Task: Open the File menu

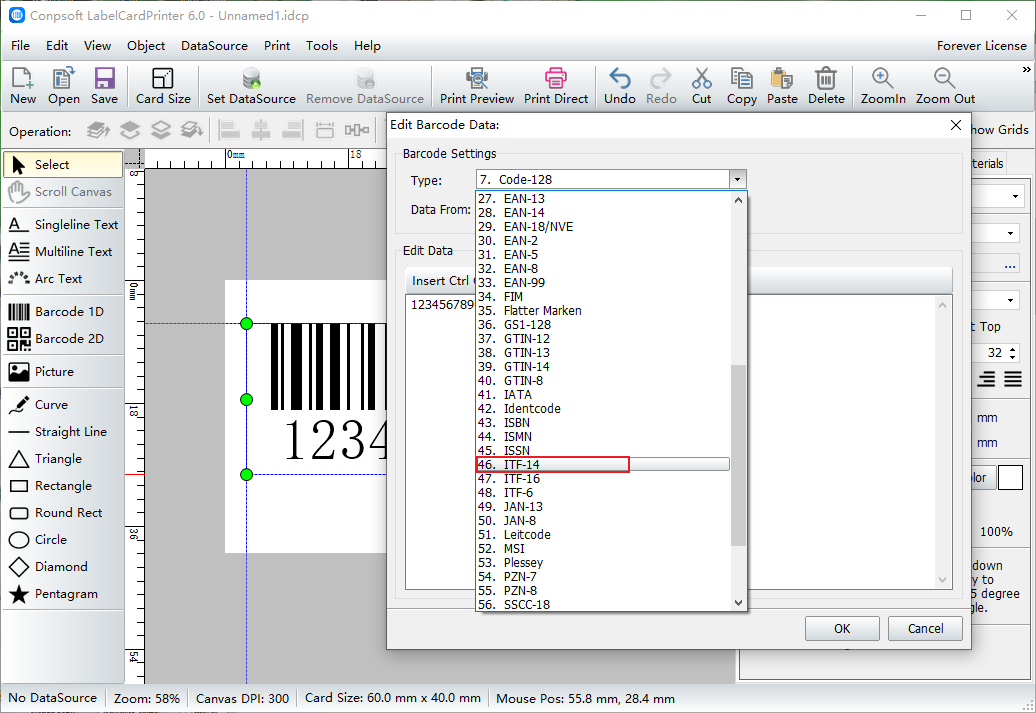Action: (x=20, y=46)
